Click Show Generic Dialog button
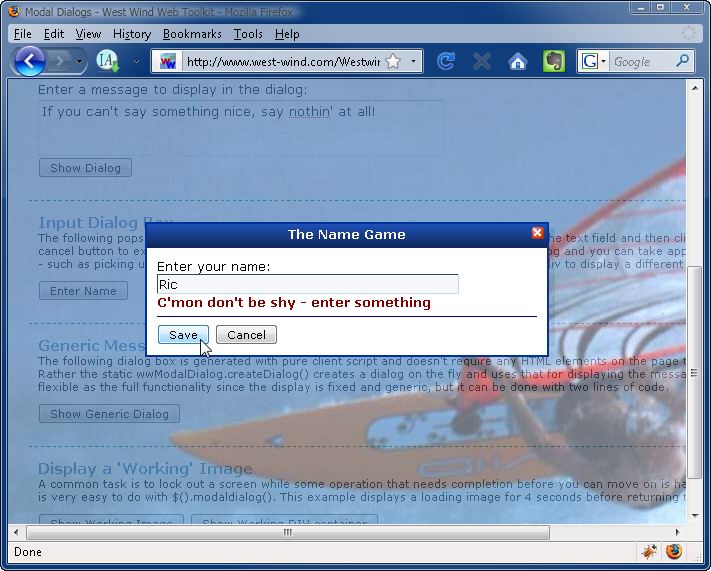The width and height of the screenshot is (711, 571). [109, 413]
